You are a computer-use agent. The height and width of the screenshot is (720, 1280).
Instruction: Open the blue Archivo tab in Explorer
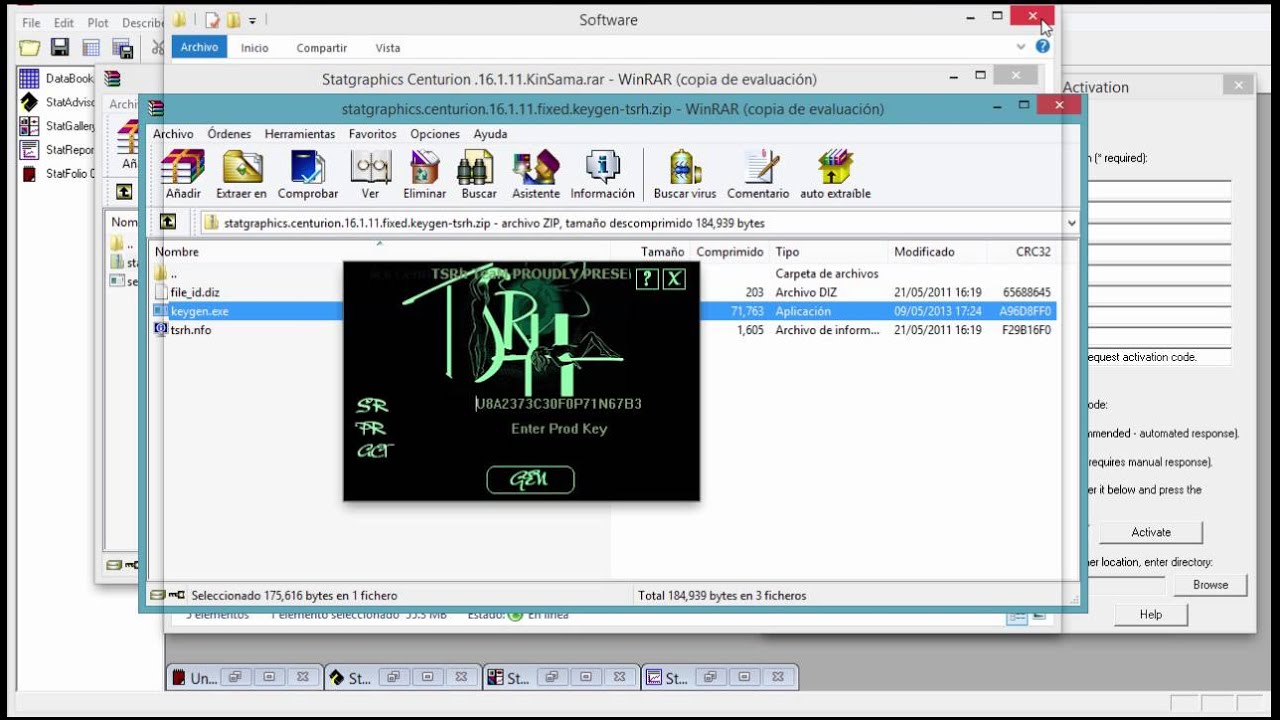[x=199, y=47]
